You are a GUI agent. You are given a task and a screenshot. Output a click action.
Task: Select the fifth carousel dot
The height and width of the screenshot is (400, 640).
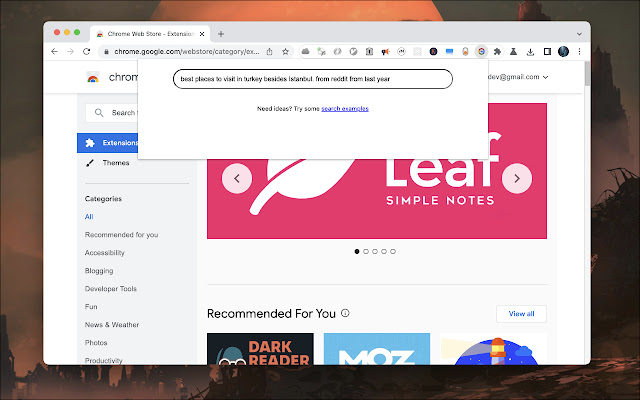(393, 251)
